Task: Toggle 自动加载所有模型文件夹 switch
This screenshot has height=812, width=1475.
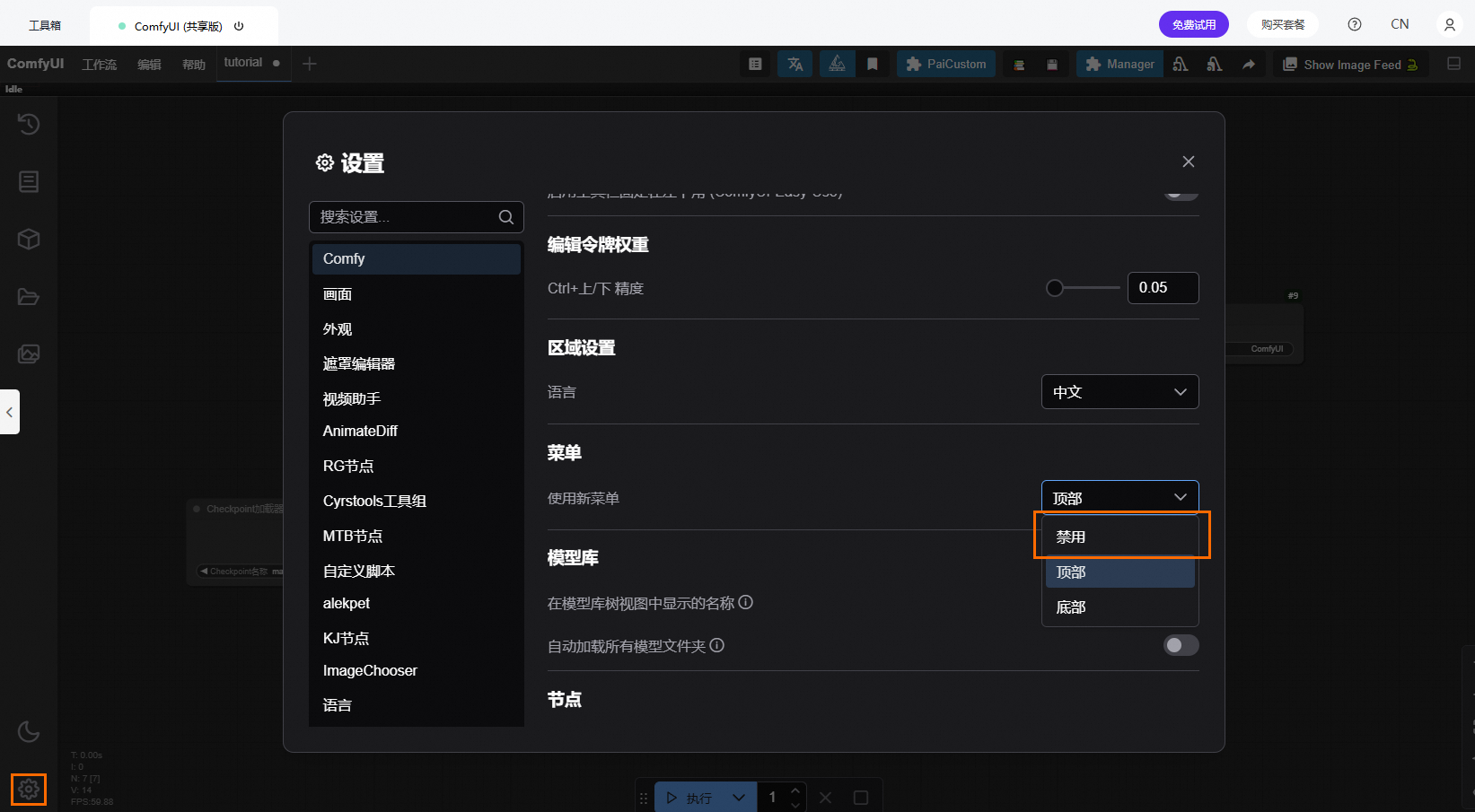Action: click(1181, 645)
